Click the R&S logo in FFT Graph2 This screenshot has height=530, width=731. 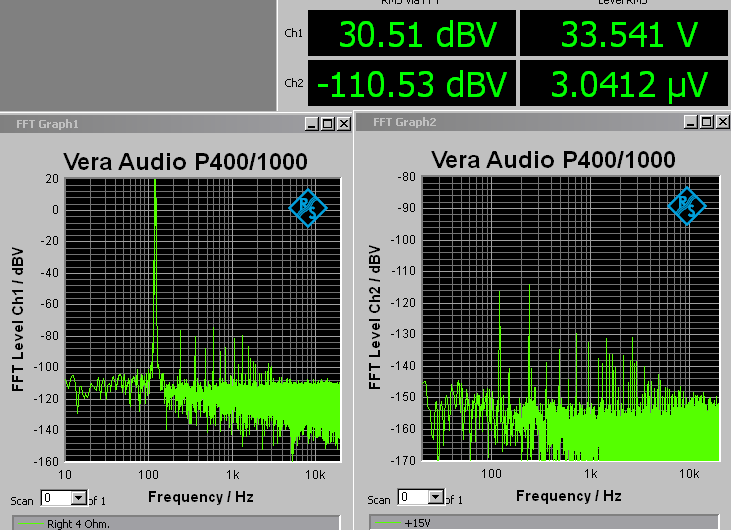point(687,206)
